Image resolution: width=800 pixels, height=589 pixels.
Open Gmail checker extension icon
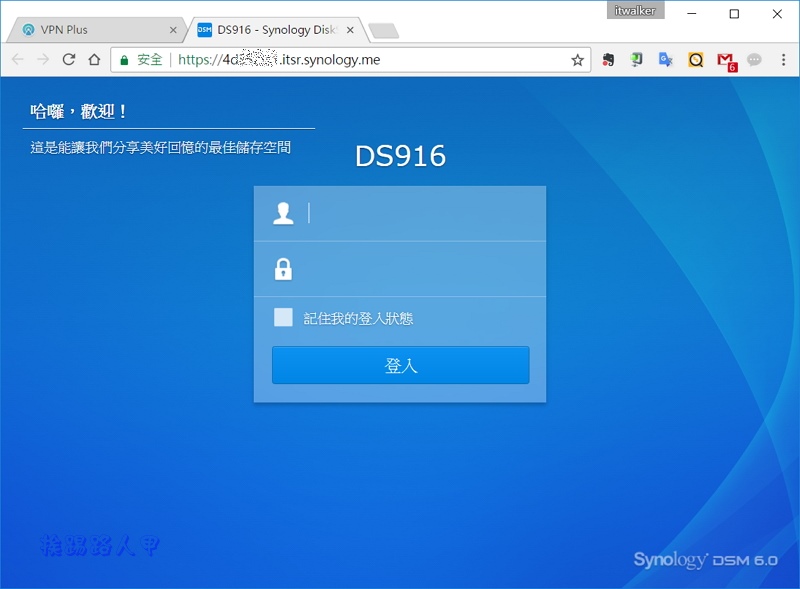point(727,62)
